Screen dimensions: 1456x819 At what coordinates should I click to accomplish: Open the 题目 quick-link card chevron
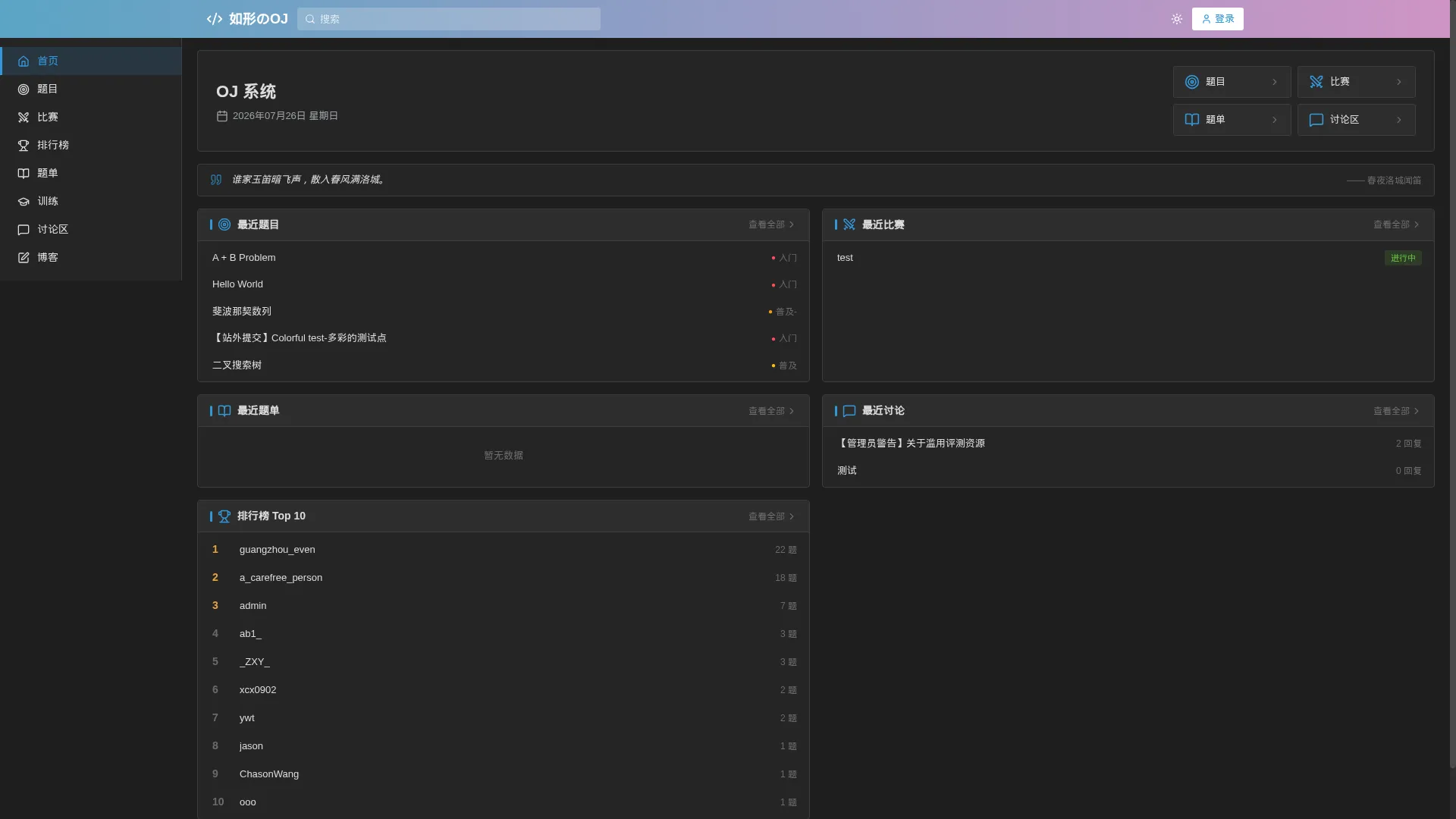coord(1275,82)
